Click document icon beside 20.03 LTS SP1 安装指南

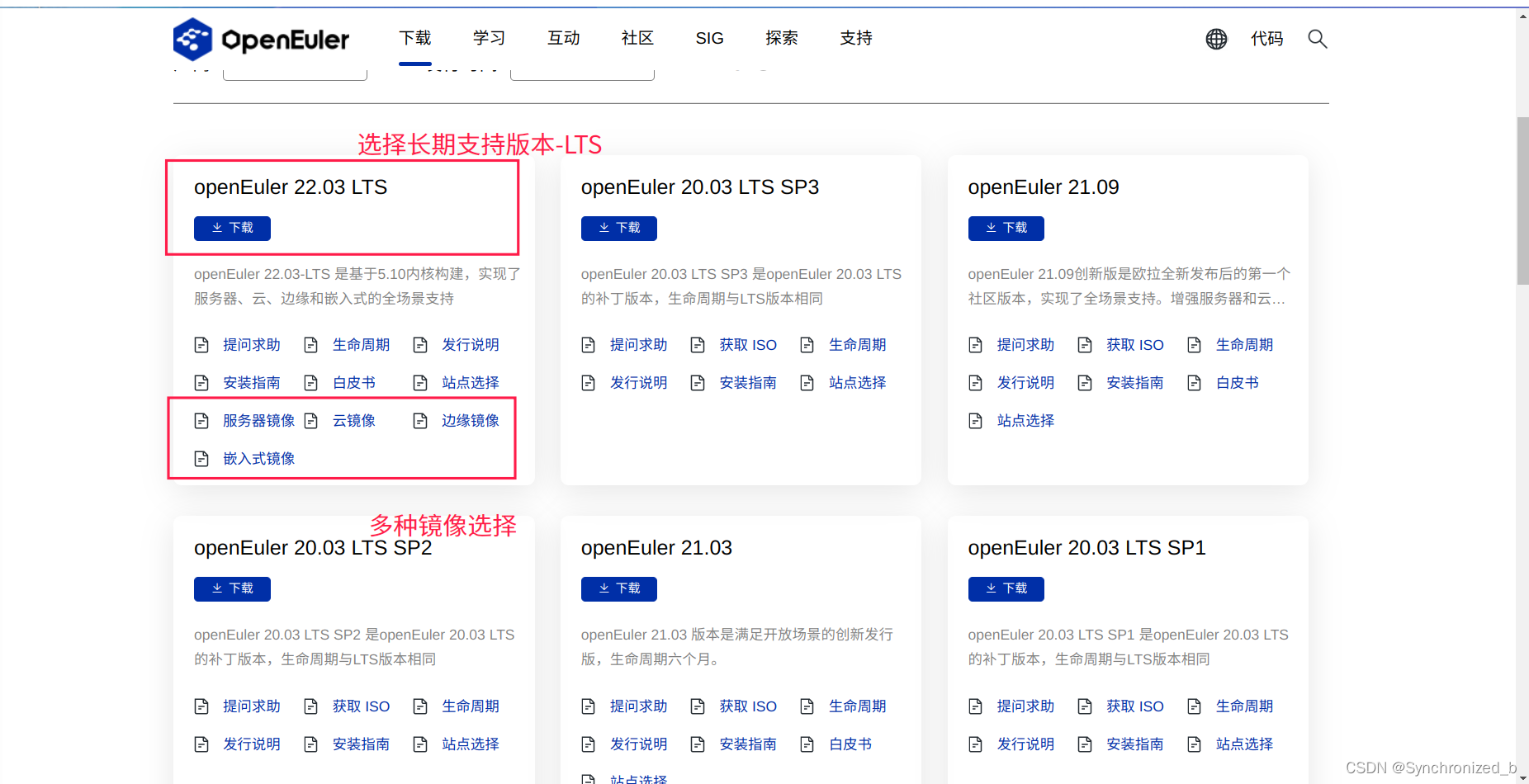(x=1085, y=744)
